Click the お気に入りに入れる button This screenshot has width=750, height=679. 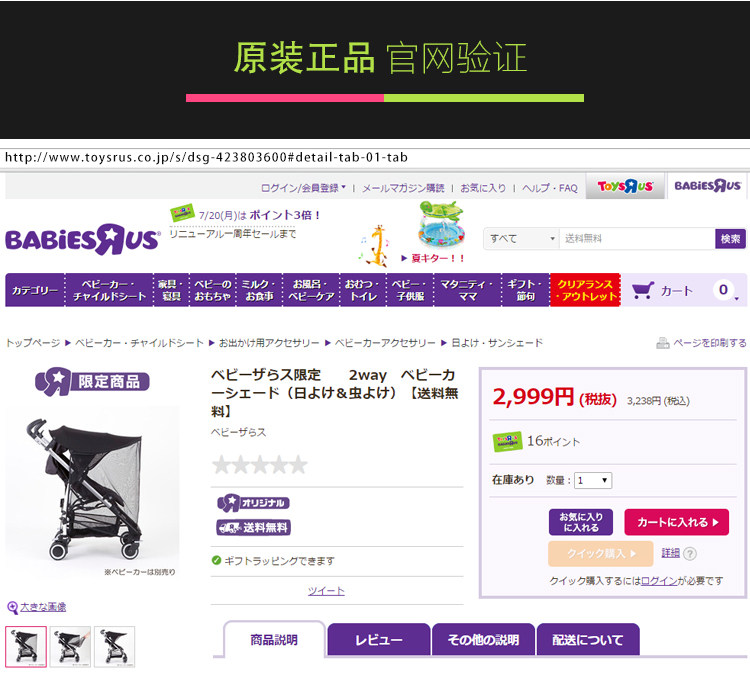[581, 522]
